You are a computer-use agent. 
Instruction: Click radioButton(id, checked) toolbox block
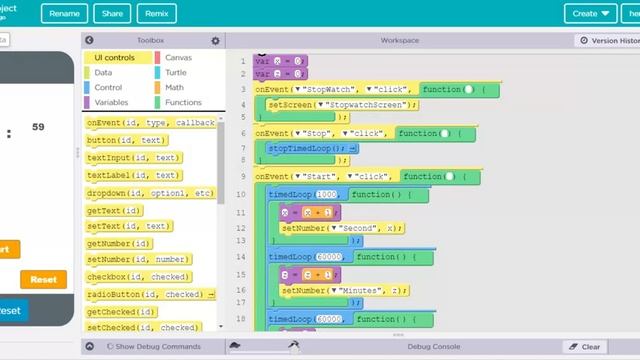pos(151,295)
